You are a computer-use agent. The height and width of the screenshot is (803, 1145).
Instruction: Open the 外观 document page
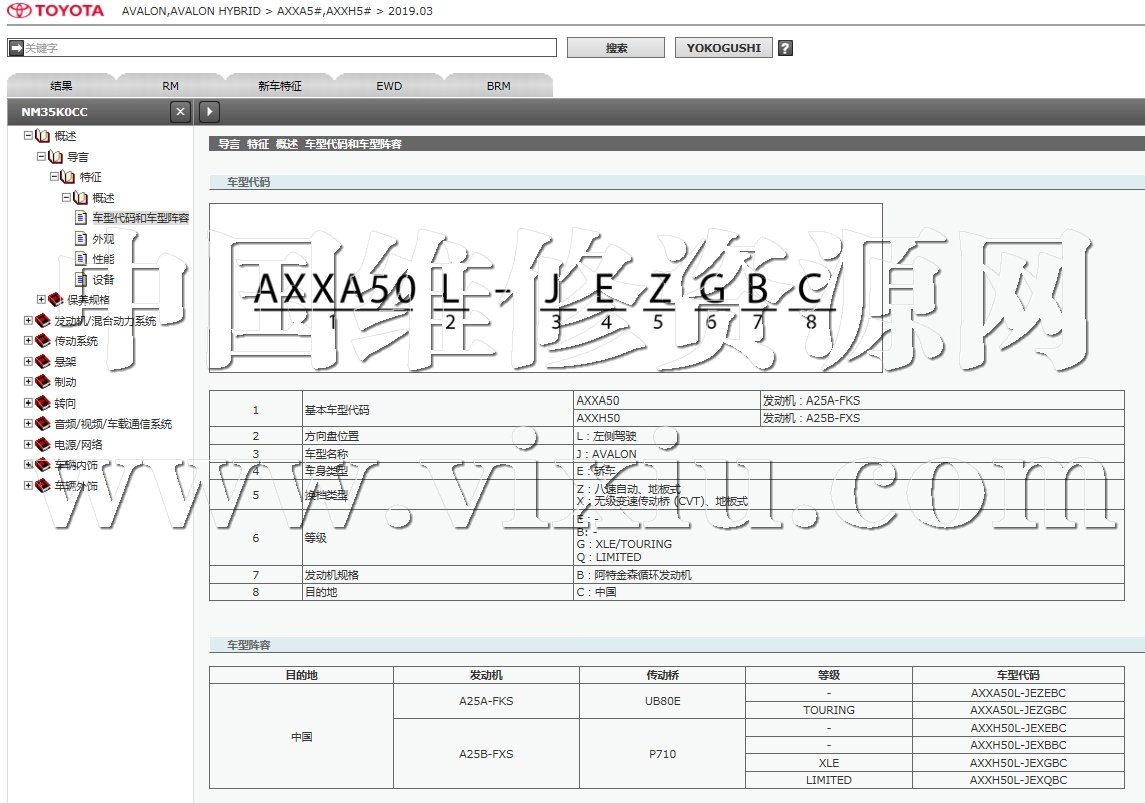(103, 239)
